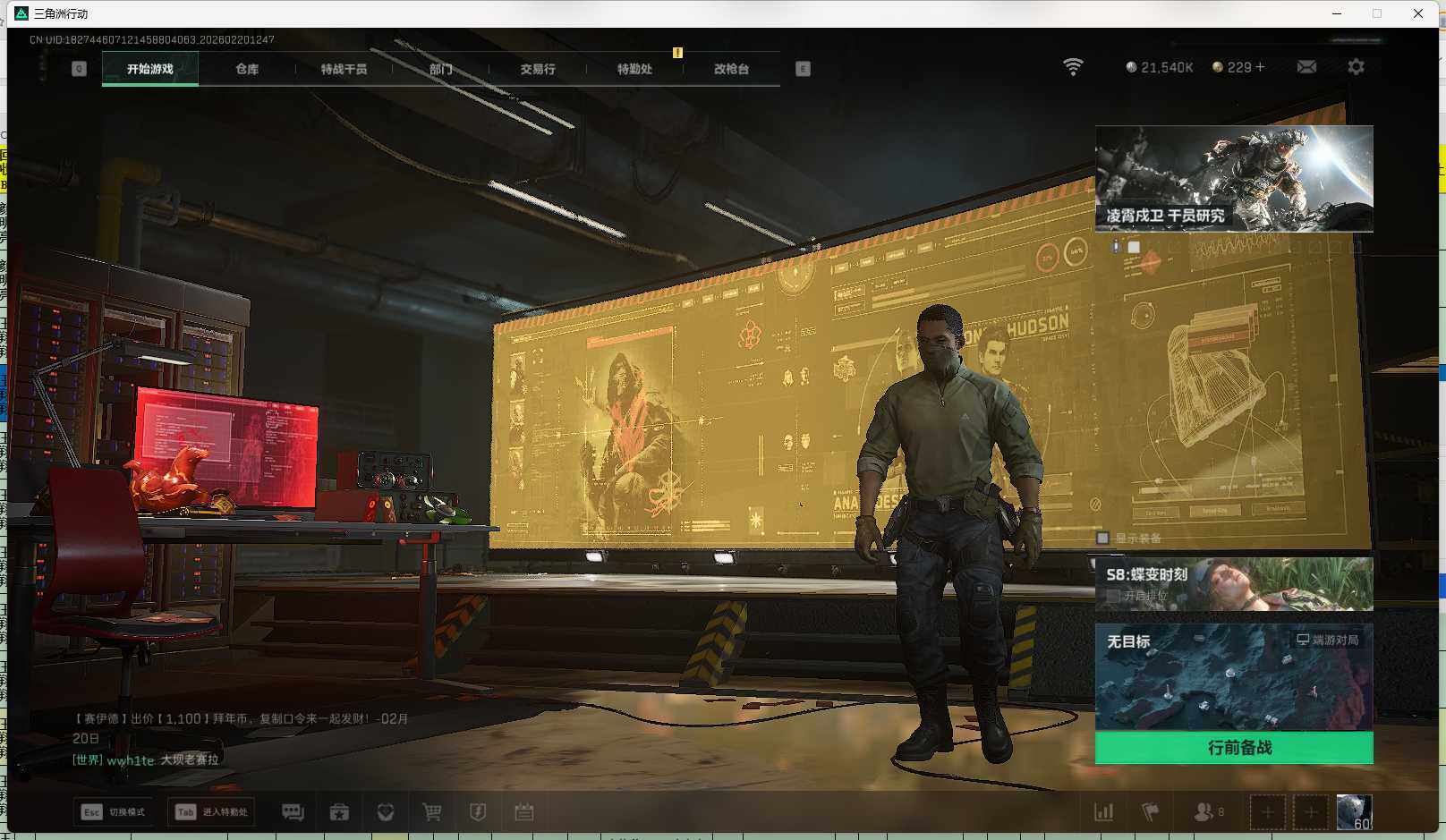Open the 无目标 map selection card

pyautogui.click(x=1234, y=677)
